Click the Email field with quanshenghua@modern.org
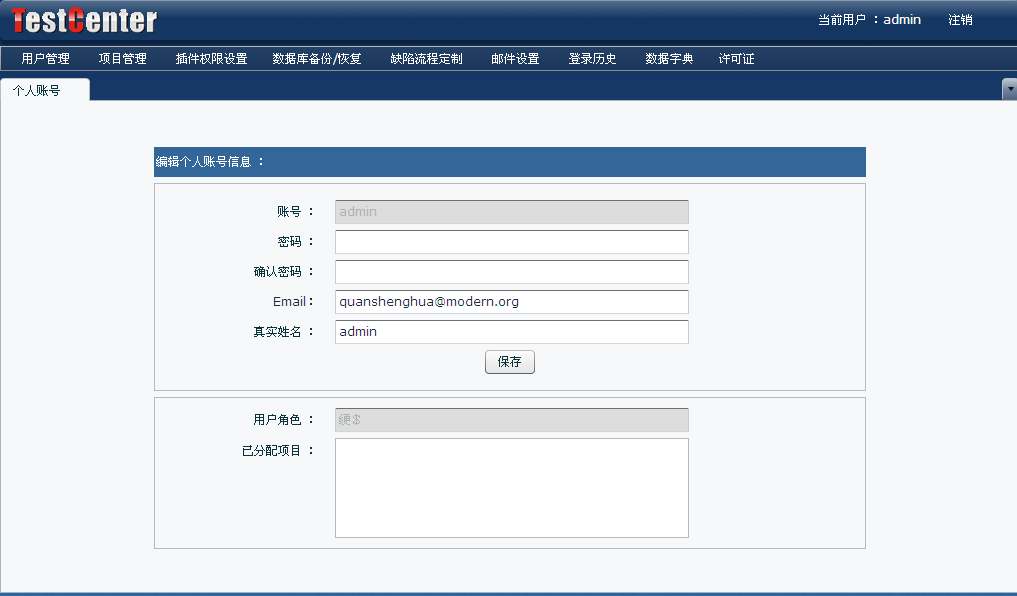 [x=511, y=302]
